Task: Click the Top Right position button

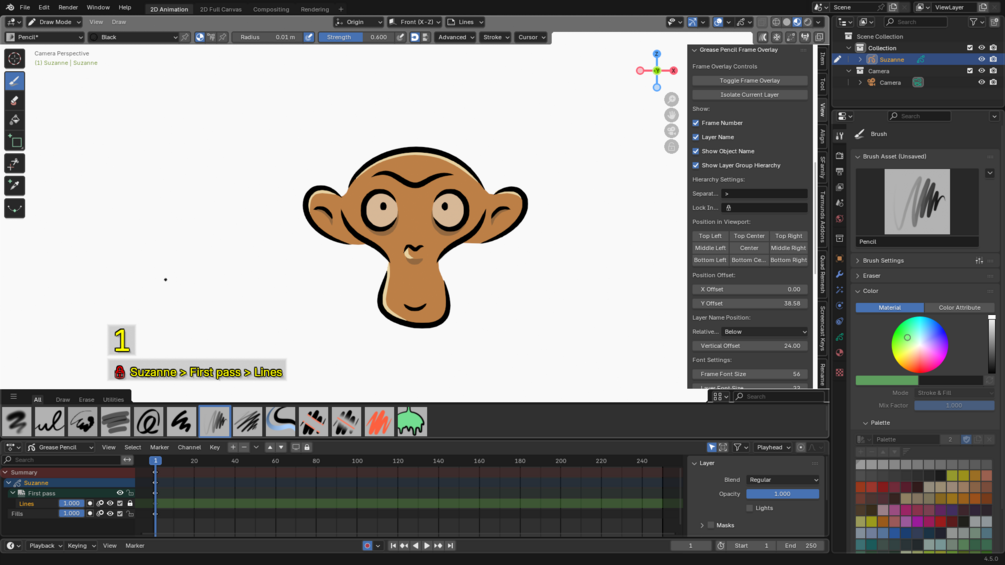Action: point(788,236)
